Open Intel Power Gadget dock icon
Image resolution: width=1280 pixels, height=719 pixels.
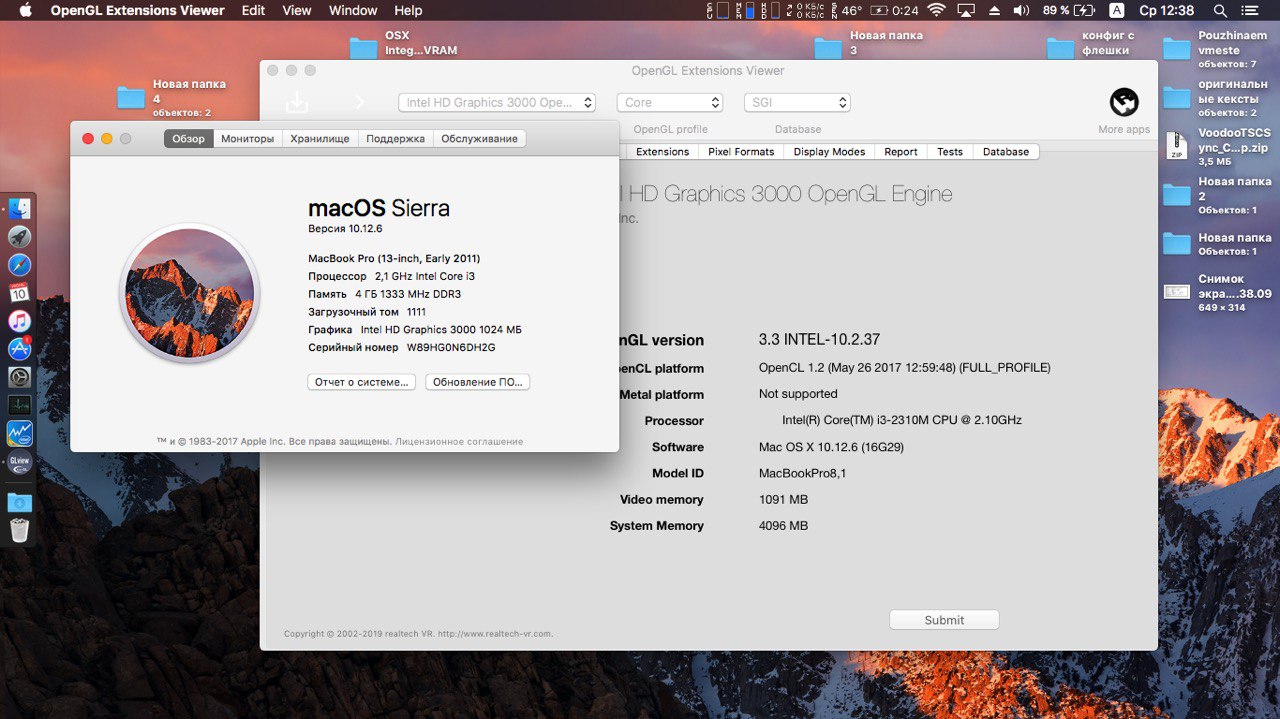click(x=19, y=434)
